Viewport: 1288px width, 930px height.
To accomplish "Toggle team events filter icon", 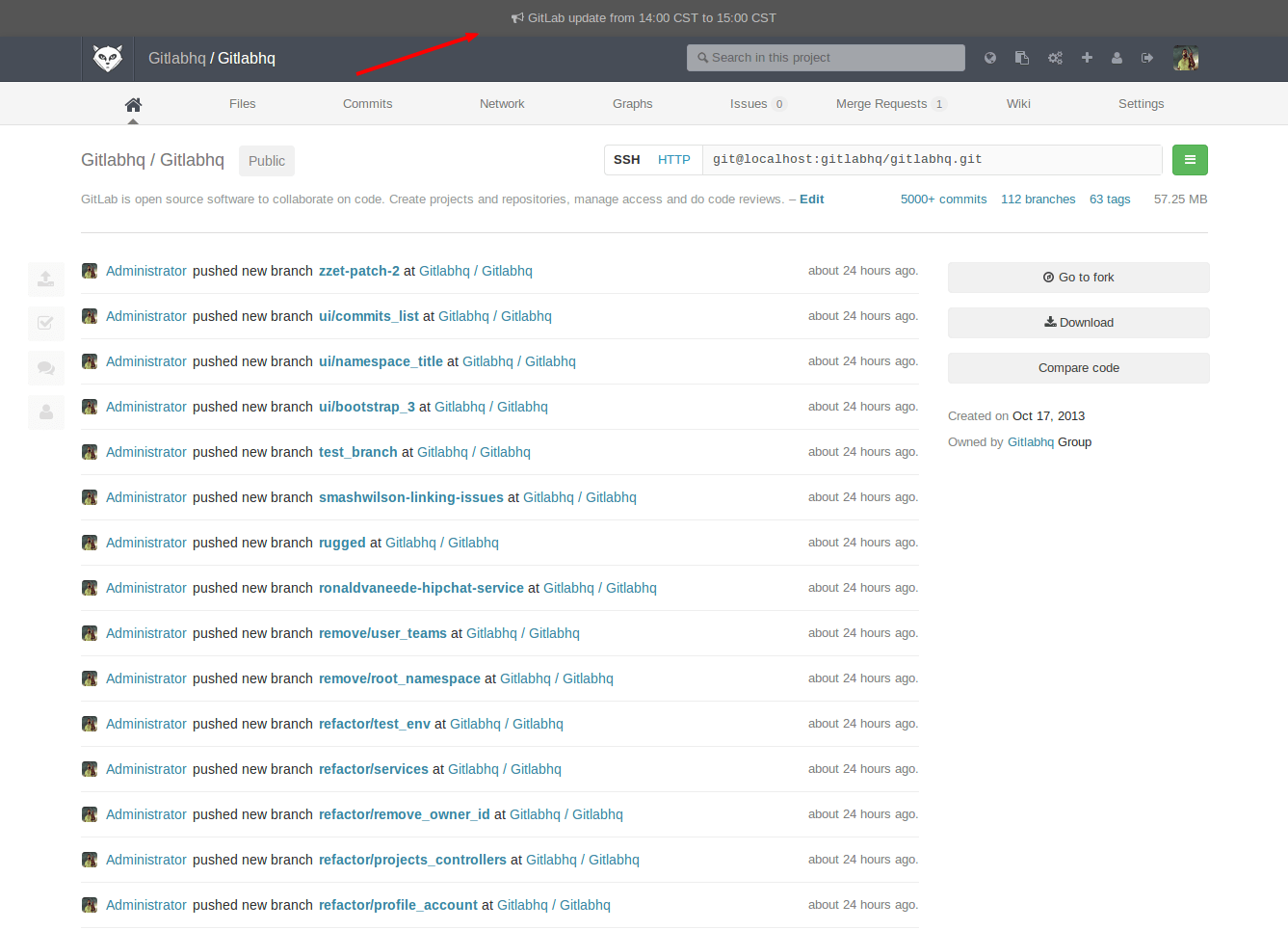I will pos(45,412).
